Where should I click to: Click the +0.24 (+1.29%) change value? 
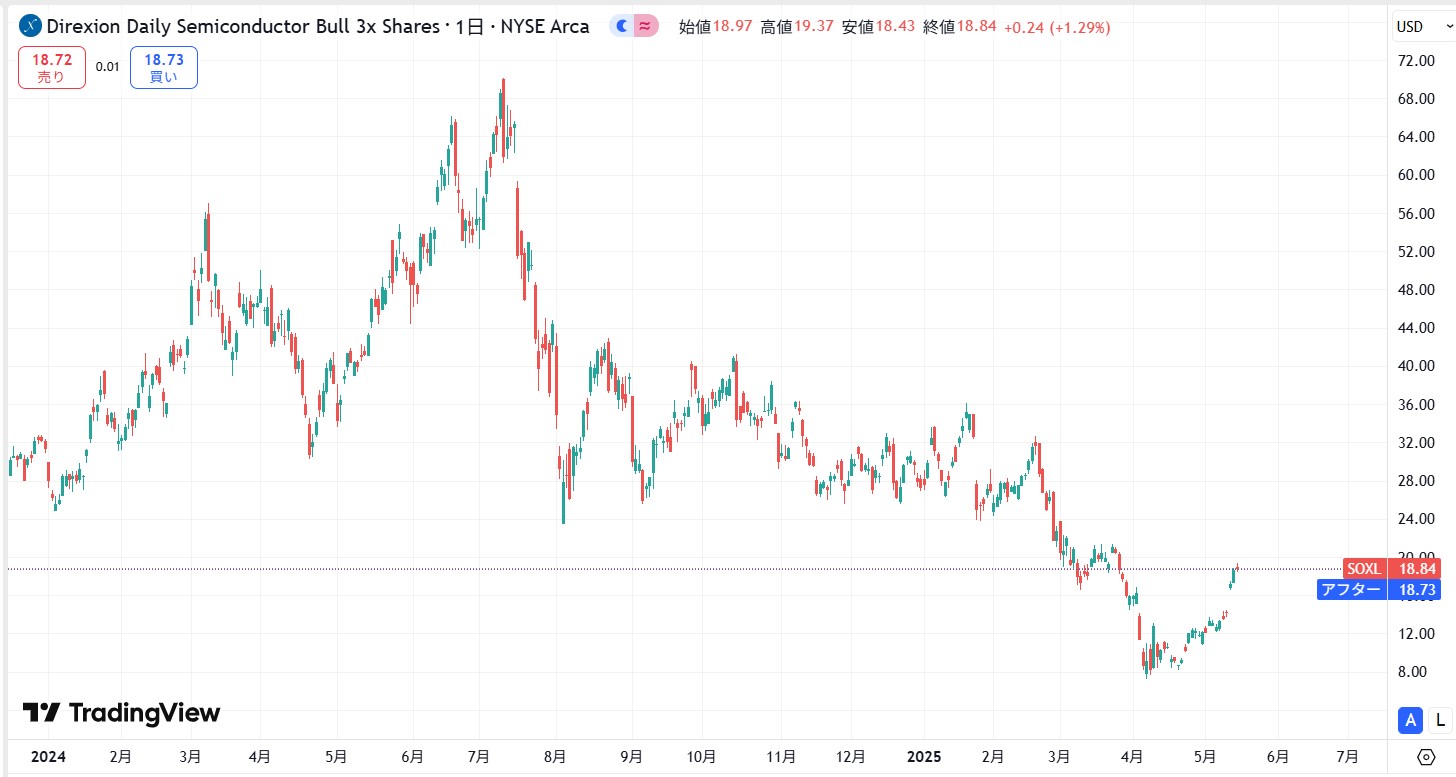(1057, 27)
